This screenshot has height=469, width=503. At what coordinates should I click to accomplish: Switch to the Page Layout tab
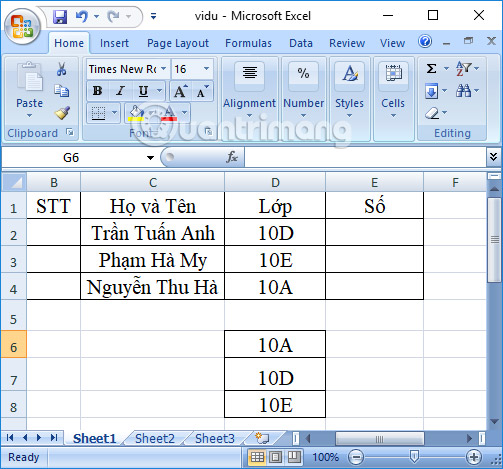tap(178, 43)
